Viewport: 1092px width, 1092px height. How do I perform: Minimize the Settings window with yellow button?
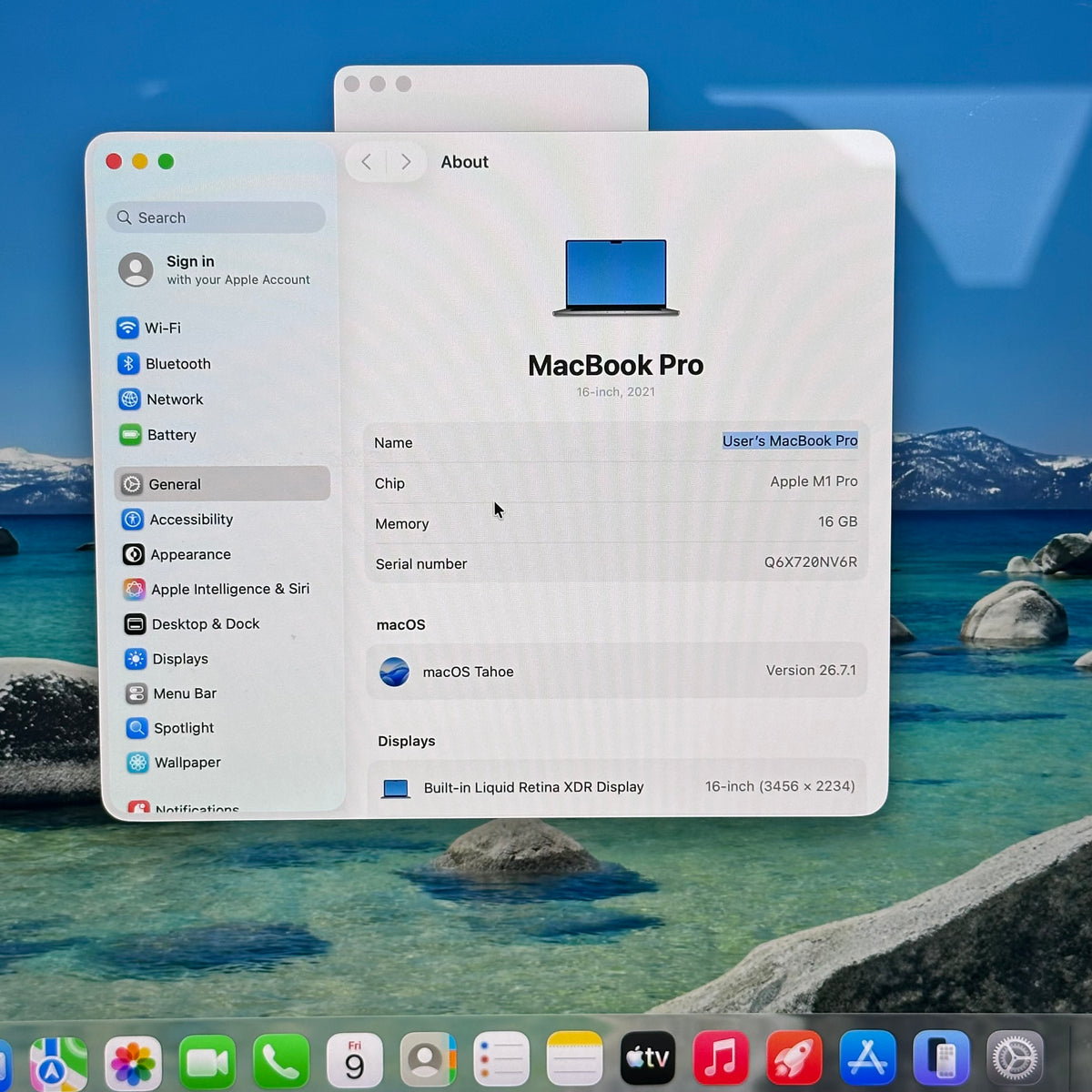click(139, 161)
